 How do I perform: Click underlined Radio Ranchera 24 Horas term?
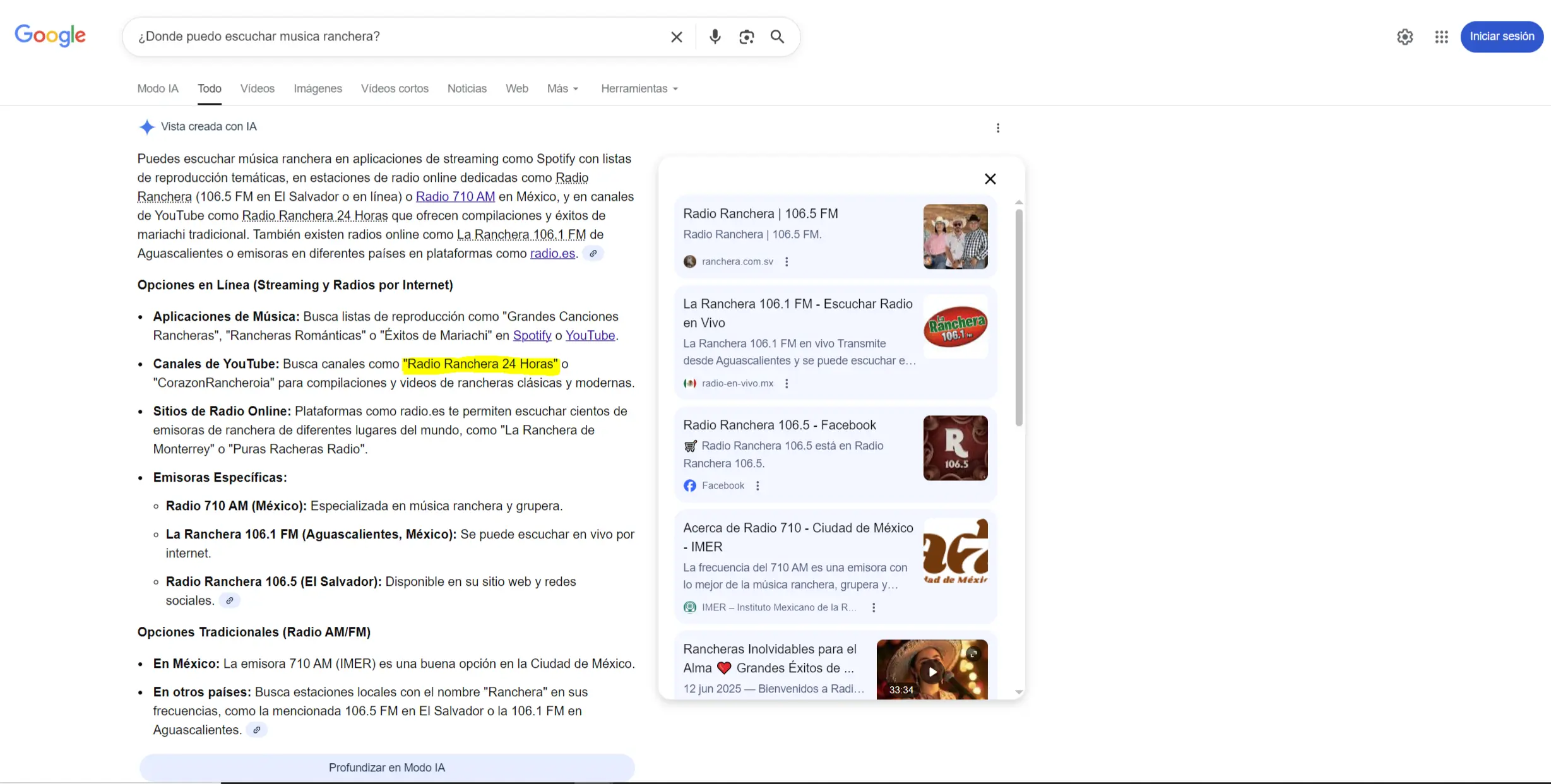click(315, 215)
